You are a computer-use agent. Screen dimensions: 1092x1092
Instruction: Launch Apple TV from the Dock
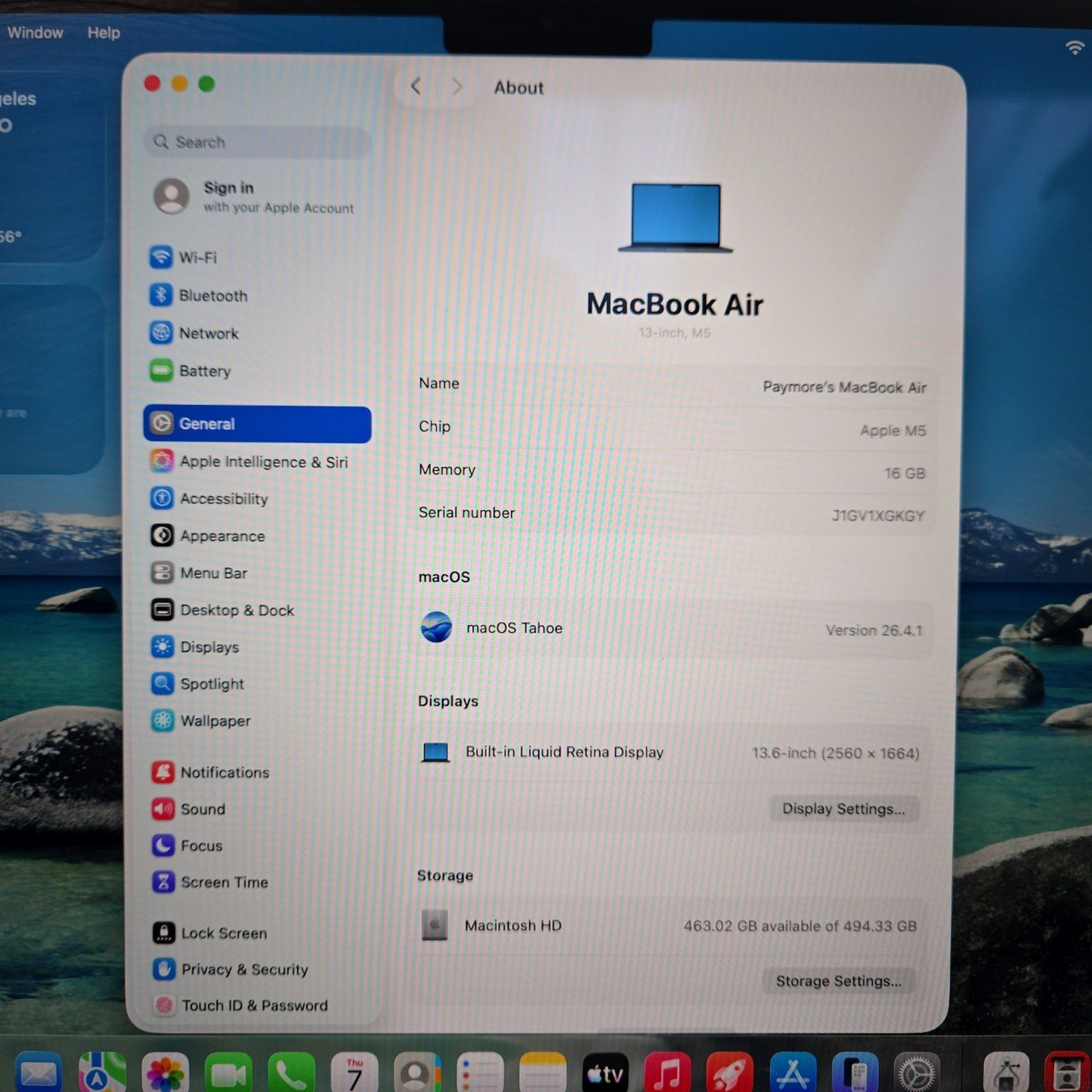click(x=605, y=1072)
